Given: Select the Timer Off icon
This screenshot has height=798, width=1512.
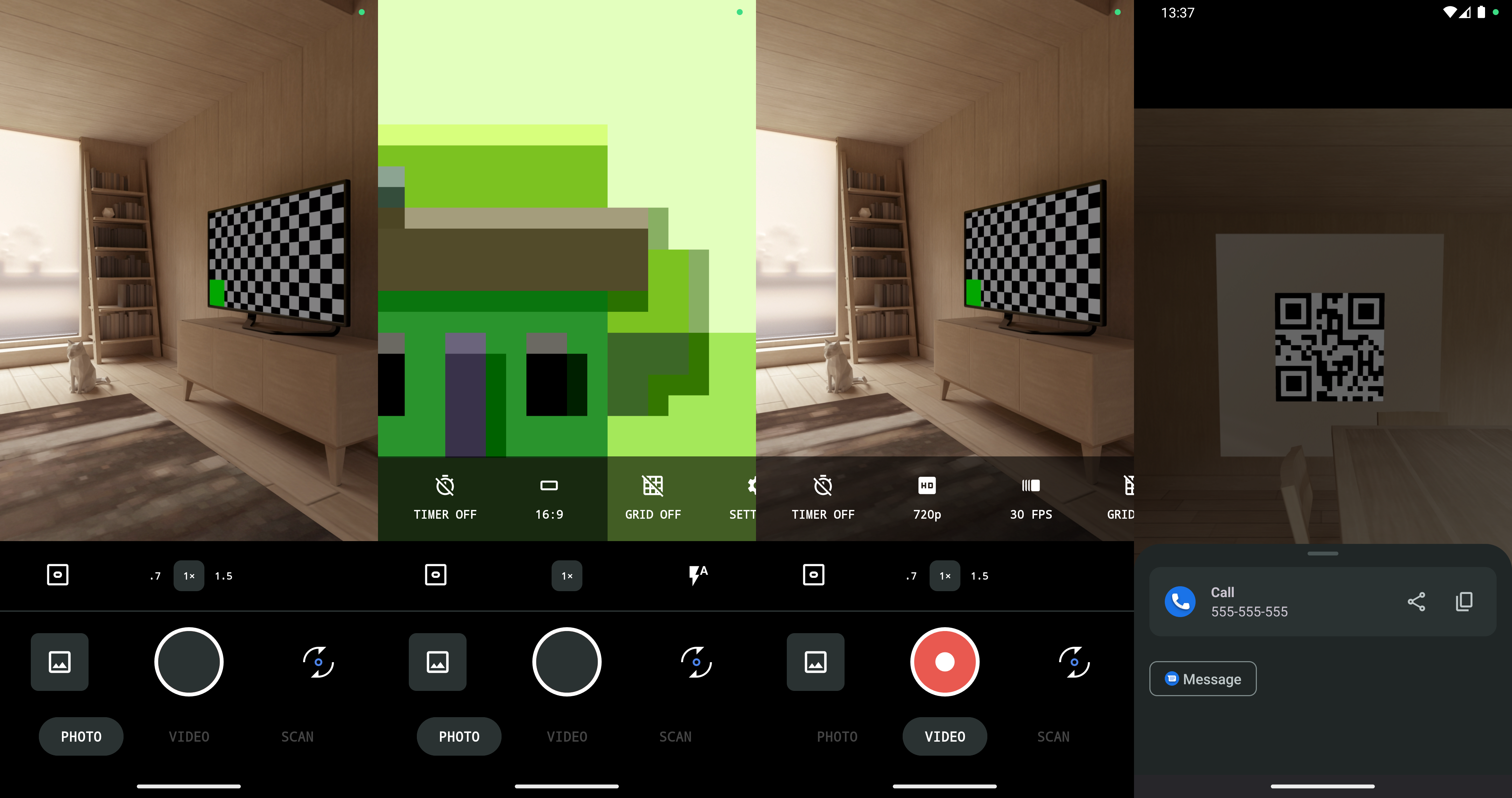Looking at the screenshot, I should point(445,485).
